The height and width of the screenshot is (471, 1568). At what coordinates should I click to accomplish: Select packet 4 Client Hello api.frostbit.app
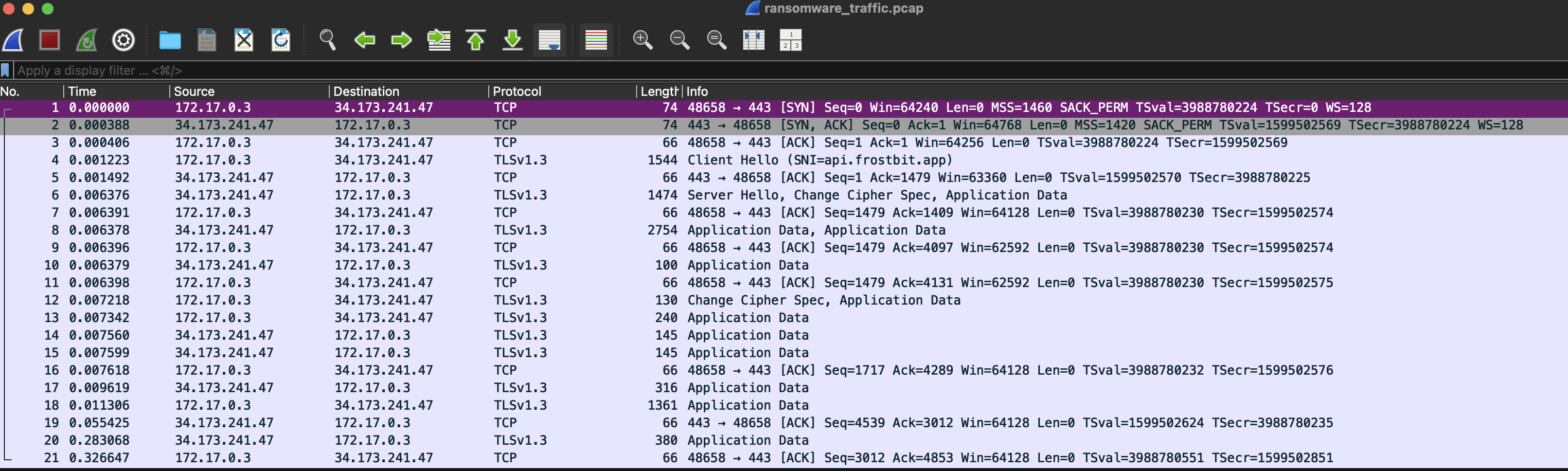click(x=784, y=160)
